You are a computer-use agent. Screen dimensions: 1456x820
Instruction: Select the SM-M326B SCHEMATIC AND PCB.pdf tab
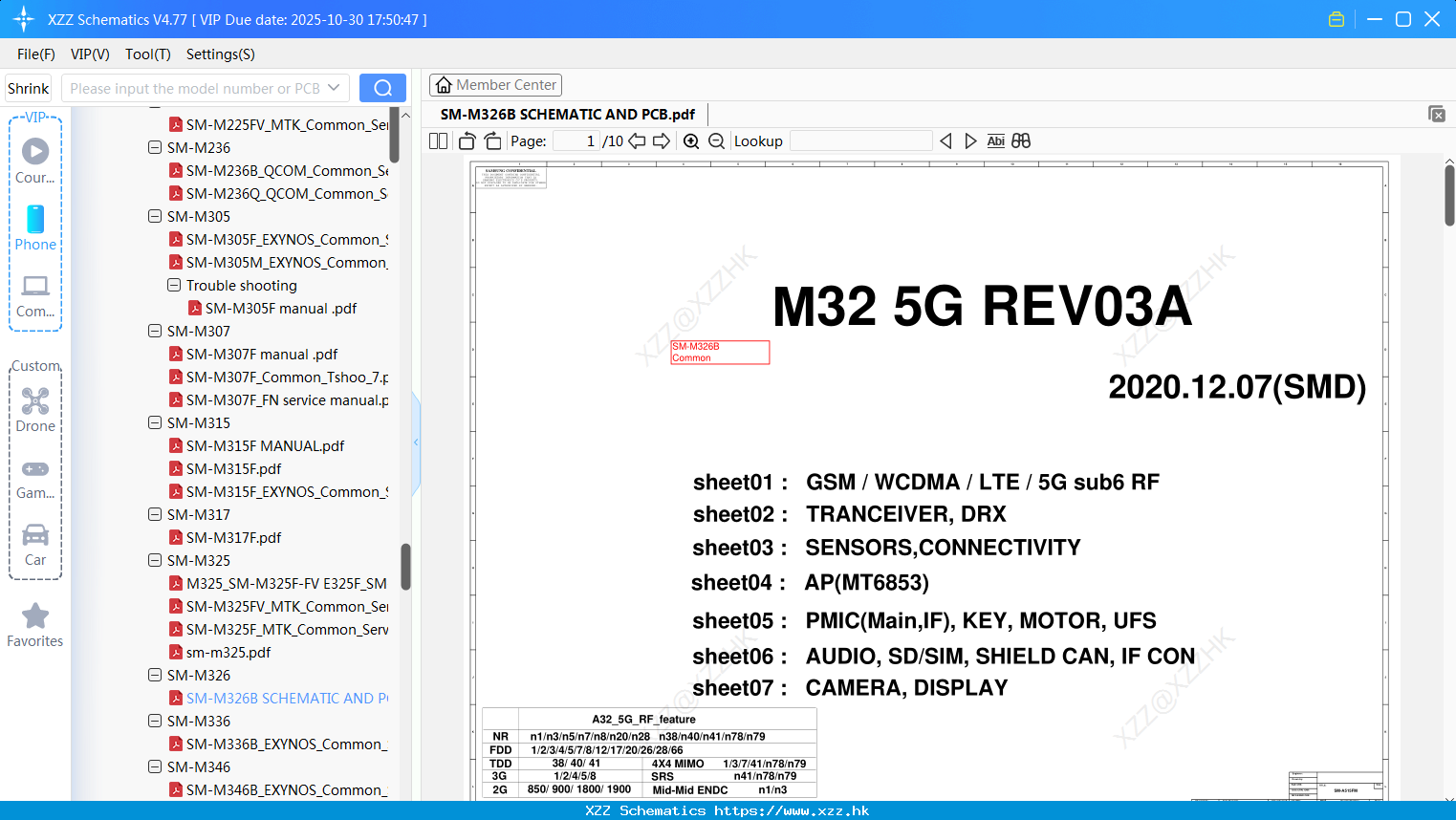568,115
